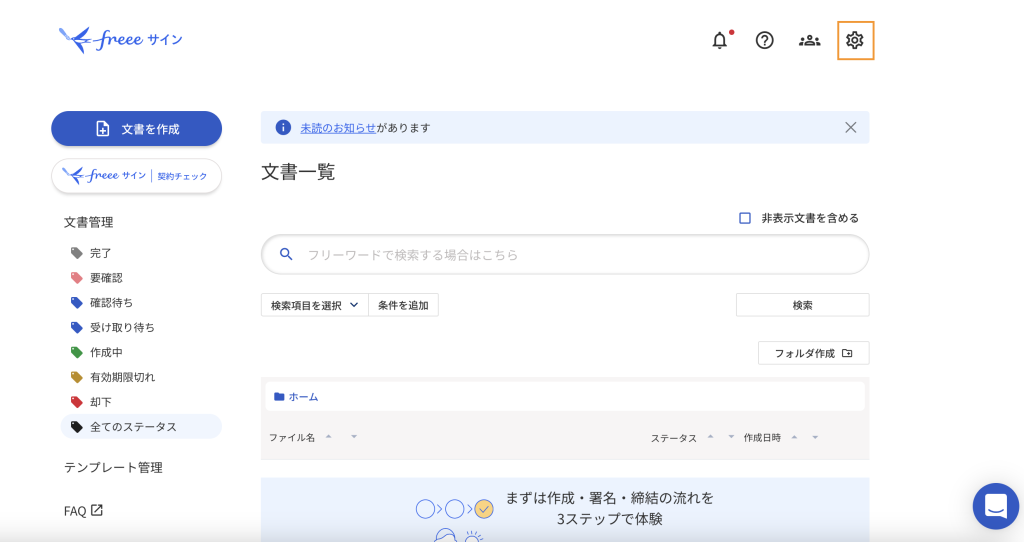
Task: Click the search magnifier icon
Action: pos(286,255)
